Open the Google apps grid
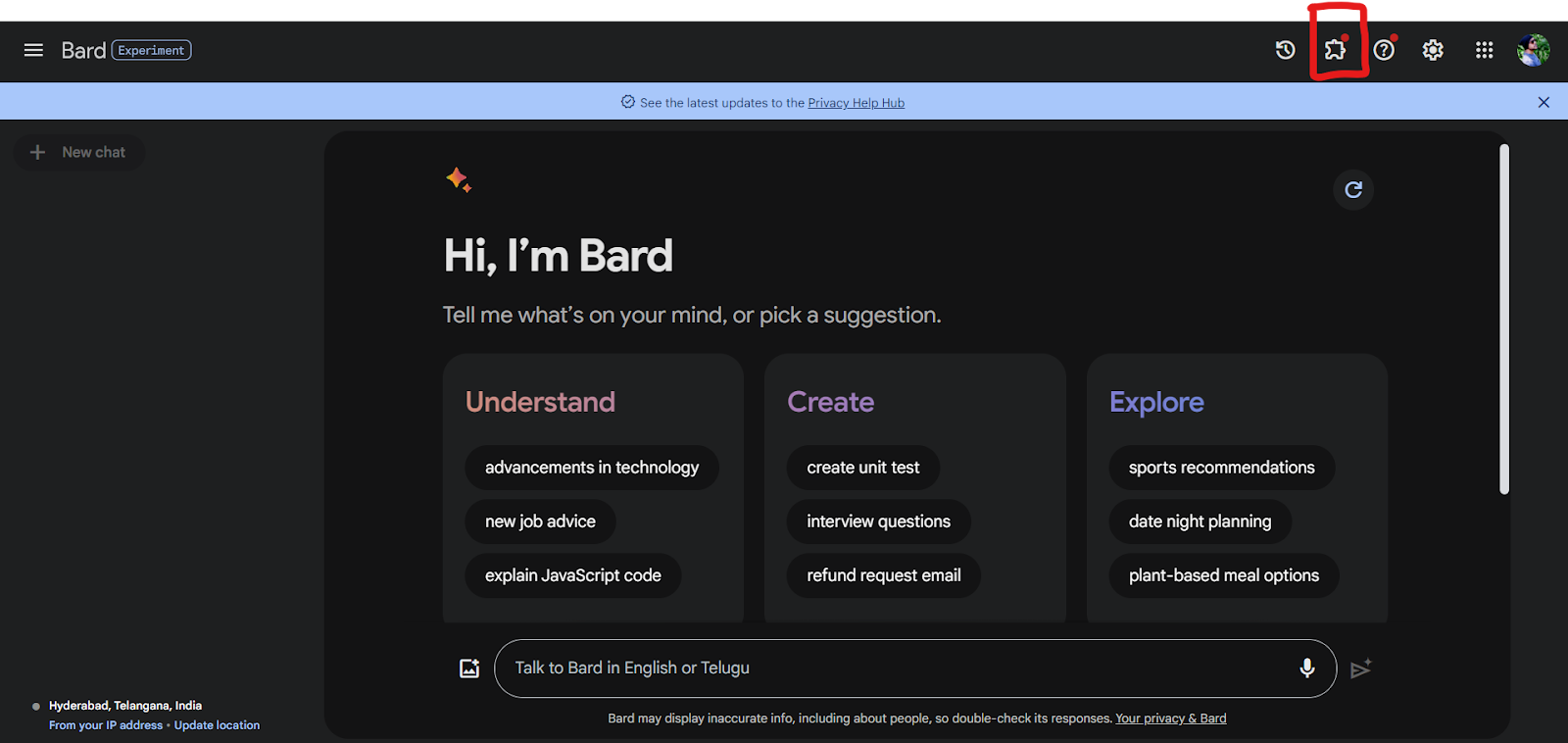 tap(1484, 50)
